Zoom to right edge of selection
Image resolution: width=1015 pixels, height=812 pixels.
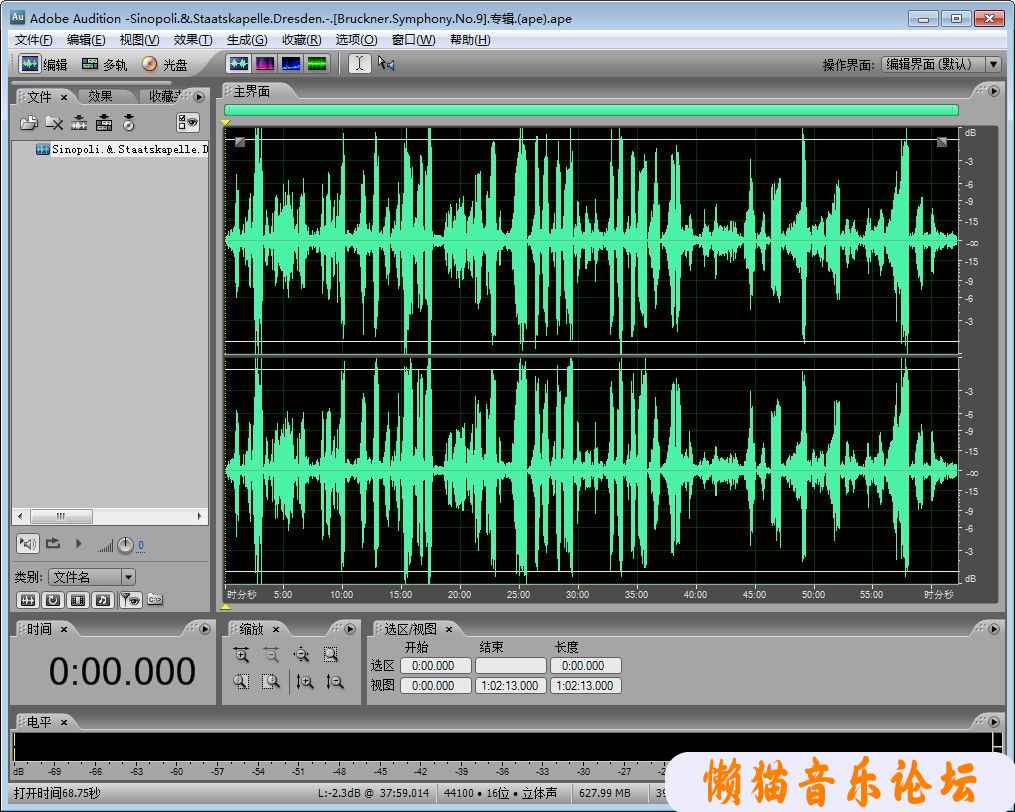coord(271,681)
